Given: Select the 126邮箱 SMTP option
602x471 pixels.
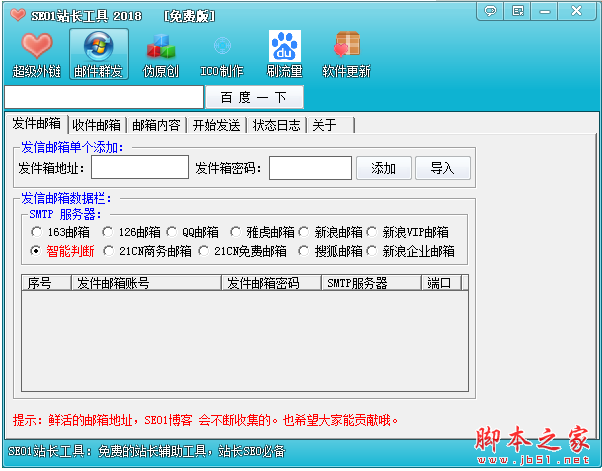Looking at the screenshot, I should [x=131, y=232].
